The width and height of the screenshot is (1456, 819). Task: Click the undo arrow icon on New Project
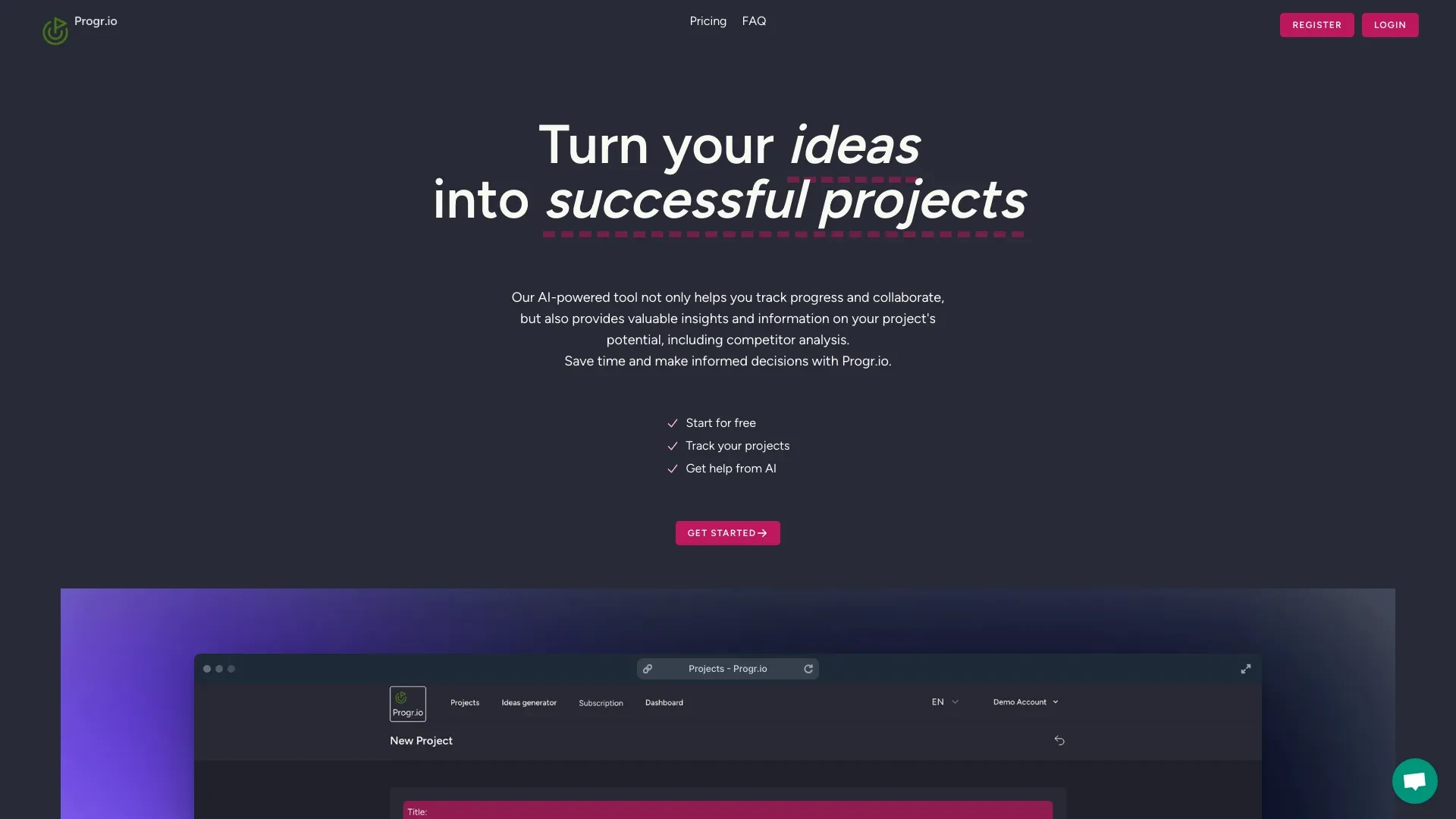[1059, 741]
